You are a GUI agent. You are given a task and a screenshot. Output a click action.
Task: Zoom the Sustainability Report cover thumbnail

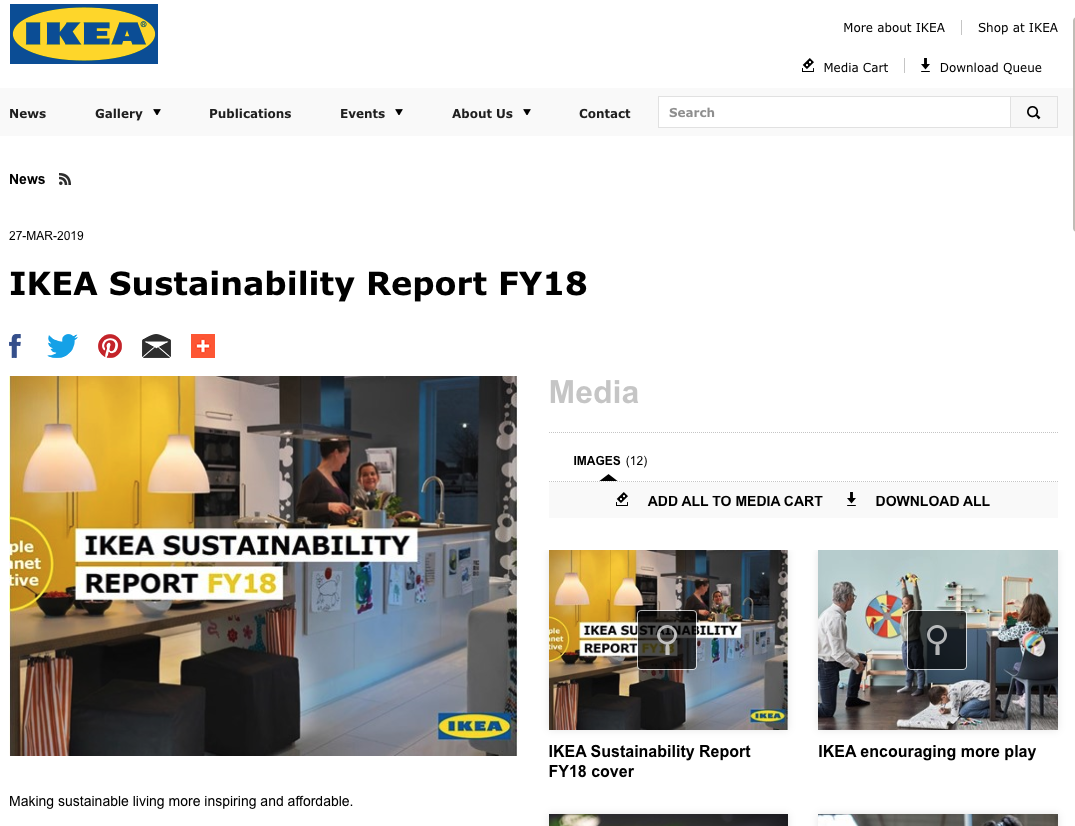coord(666,640)
